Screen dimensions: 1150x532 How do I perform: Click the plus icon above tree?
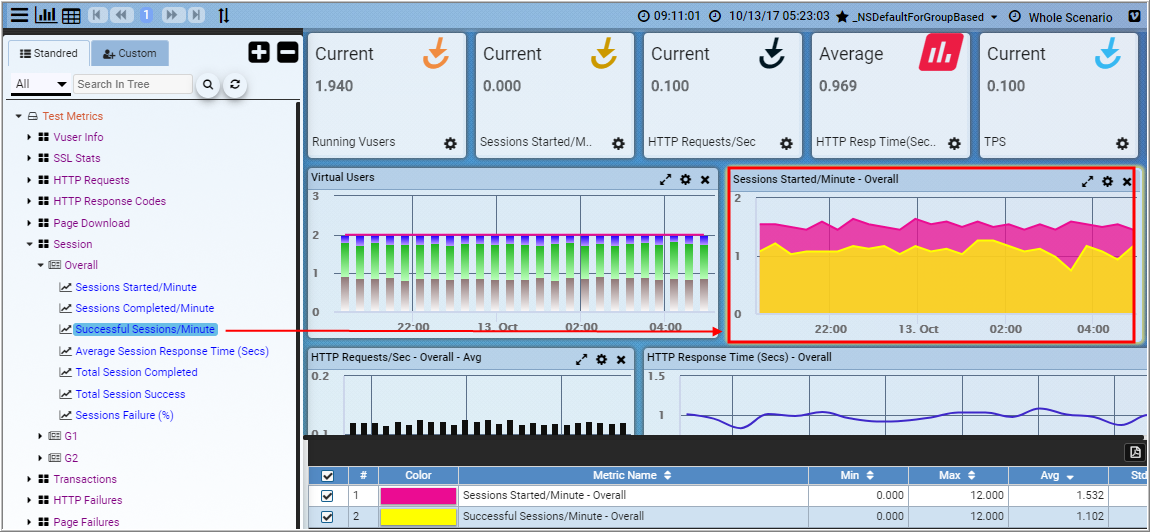(x=259, y=53)
